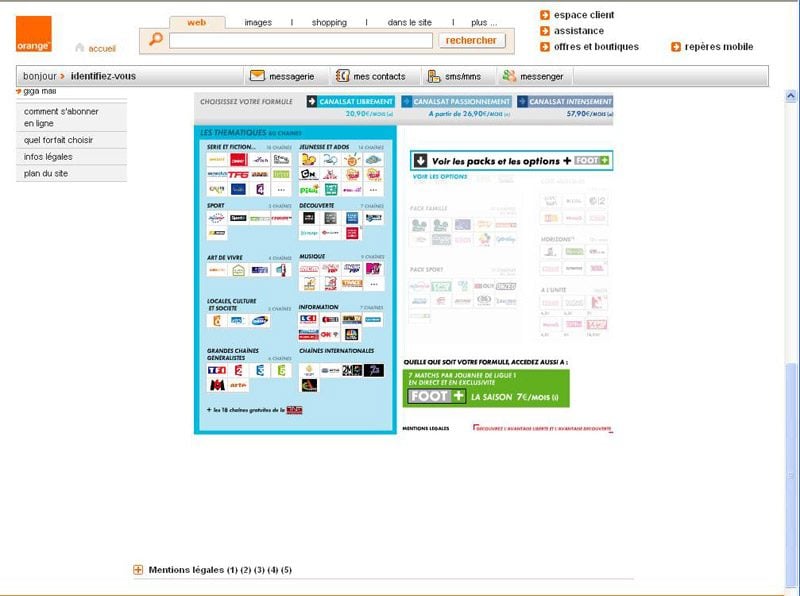Click the magnifying glass search icon
This screenshot has height=596, width=800.
(156, 39)
